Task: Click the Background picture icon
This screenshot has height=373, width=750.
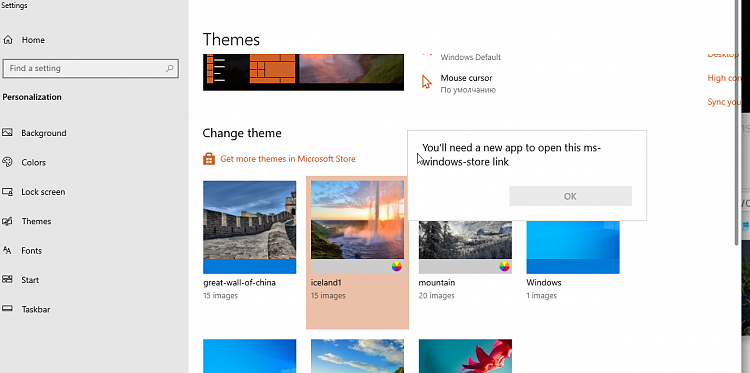Action: pos(7,132)
